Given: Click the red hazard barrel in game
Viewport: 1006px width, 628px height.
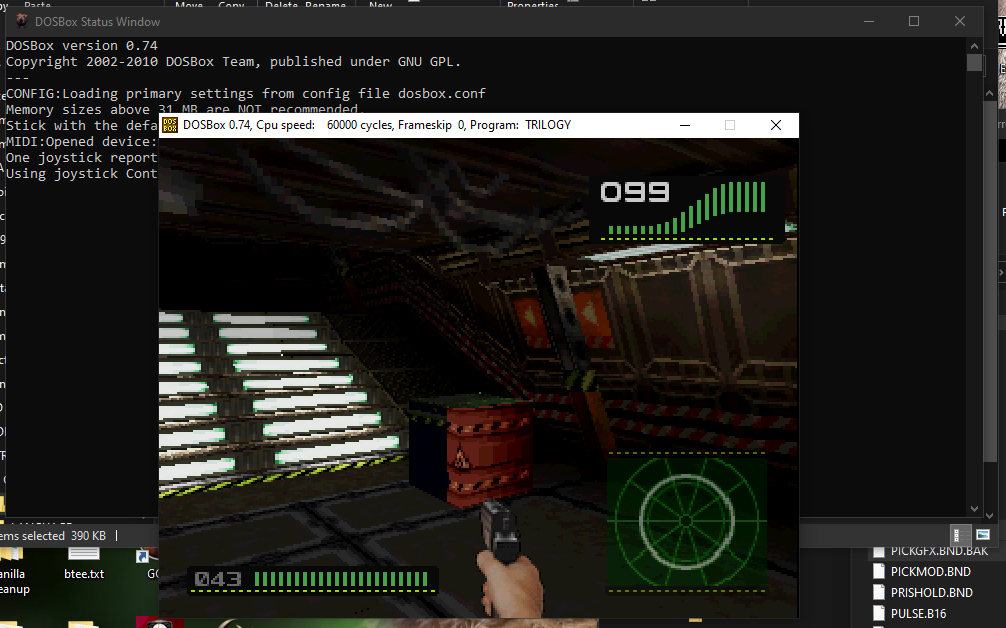Looking at the screenshot, I should pos(489,452).
